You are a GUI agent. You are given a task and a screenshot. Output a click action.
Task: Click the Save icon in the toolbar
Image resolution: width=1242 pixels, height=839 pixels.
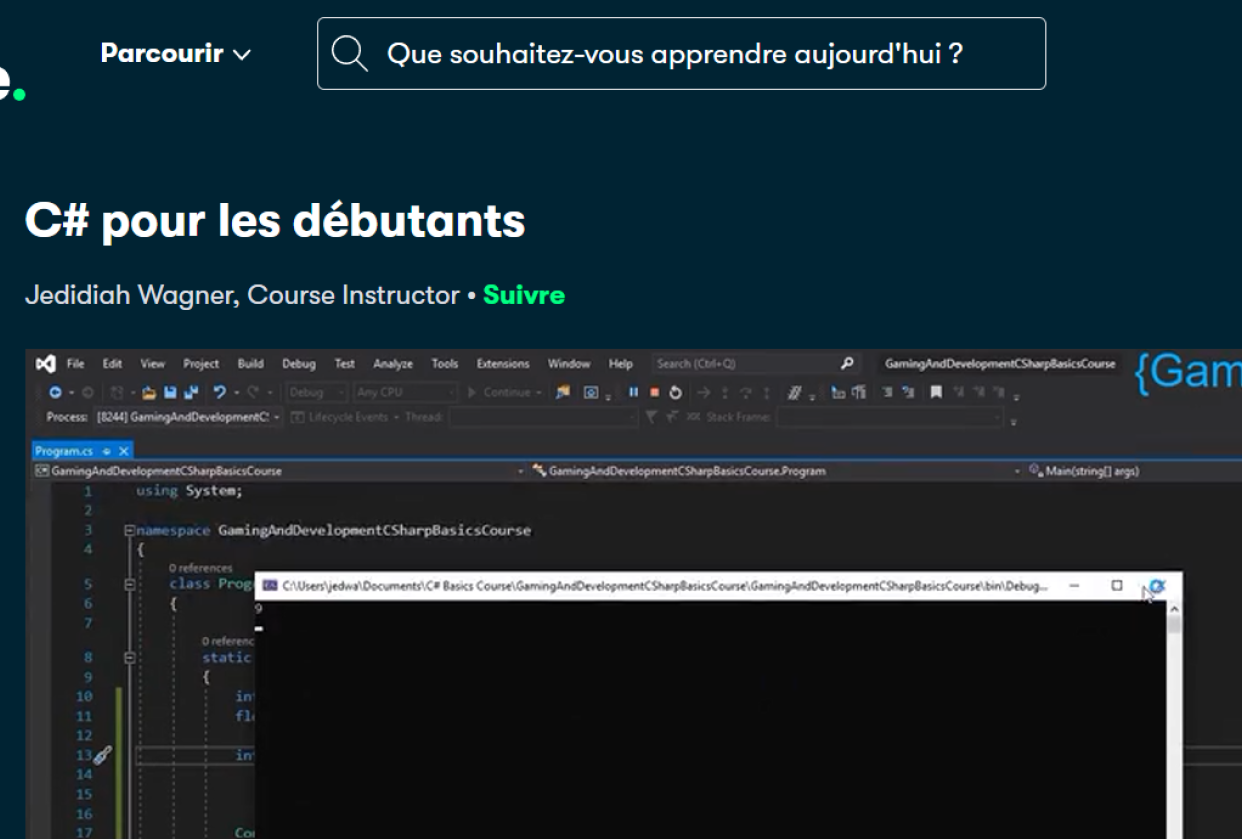coord(170,392)
